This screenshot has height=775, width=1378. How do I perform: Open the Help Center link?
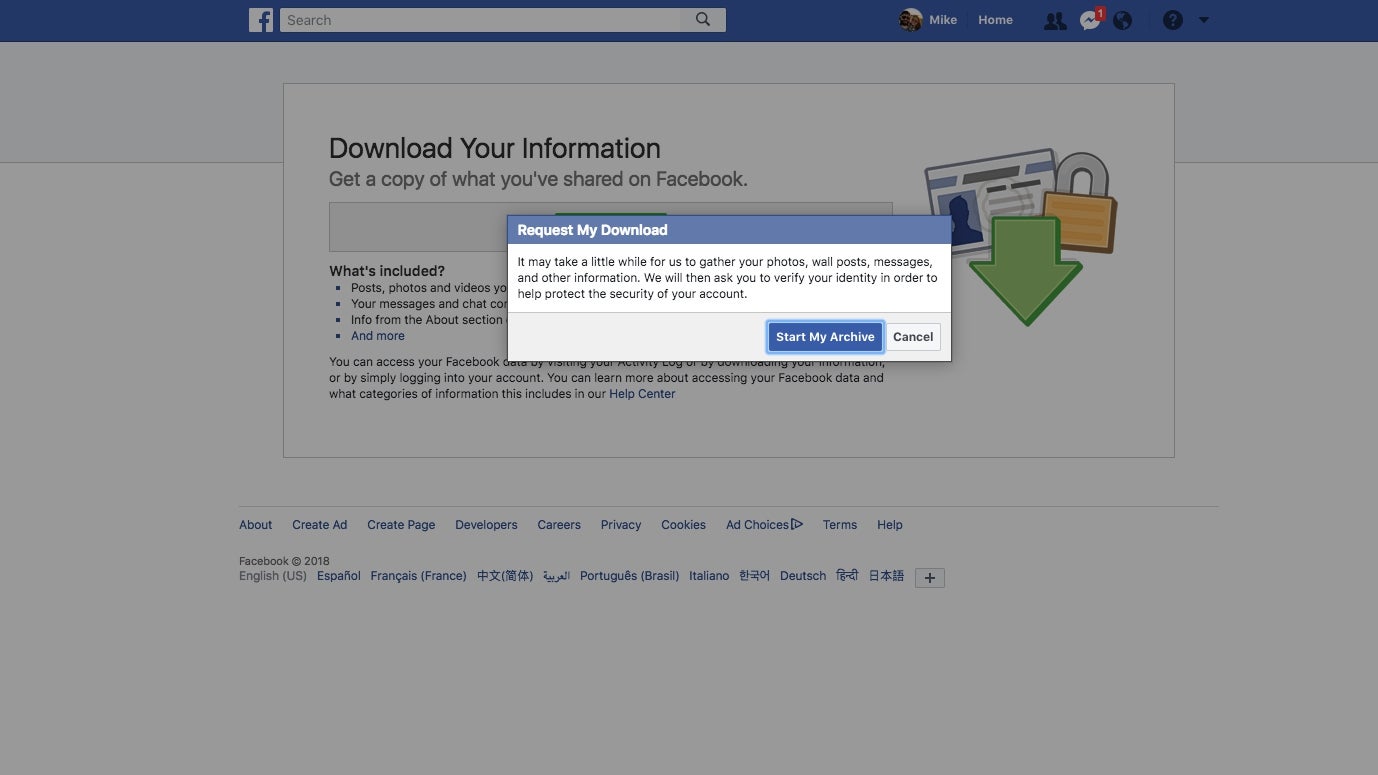(642, 394)
